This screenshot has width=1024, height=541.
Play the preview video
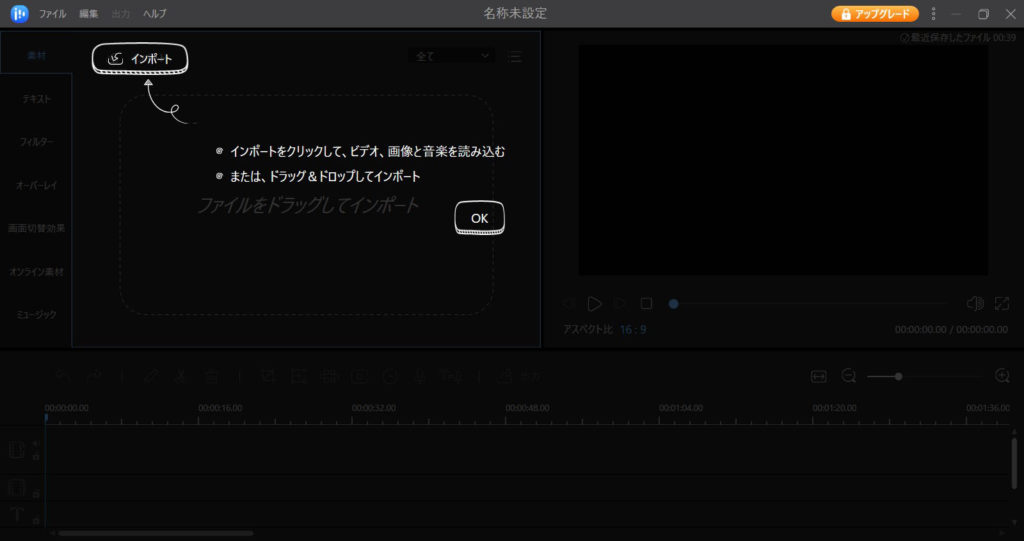pos(594,303)
